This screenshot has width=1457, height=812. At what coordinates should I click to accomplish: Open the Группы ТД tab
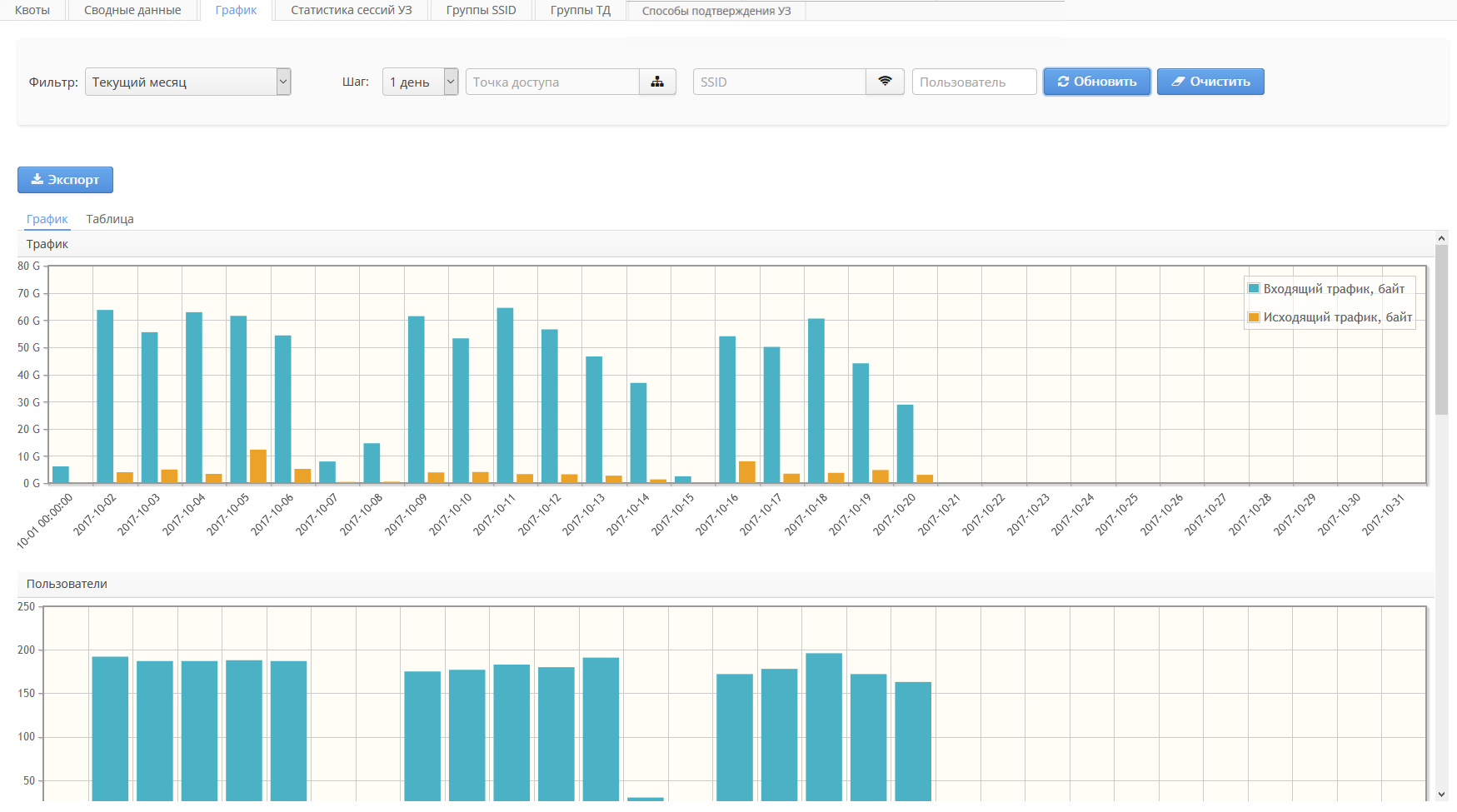580,10
